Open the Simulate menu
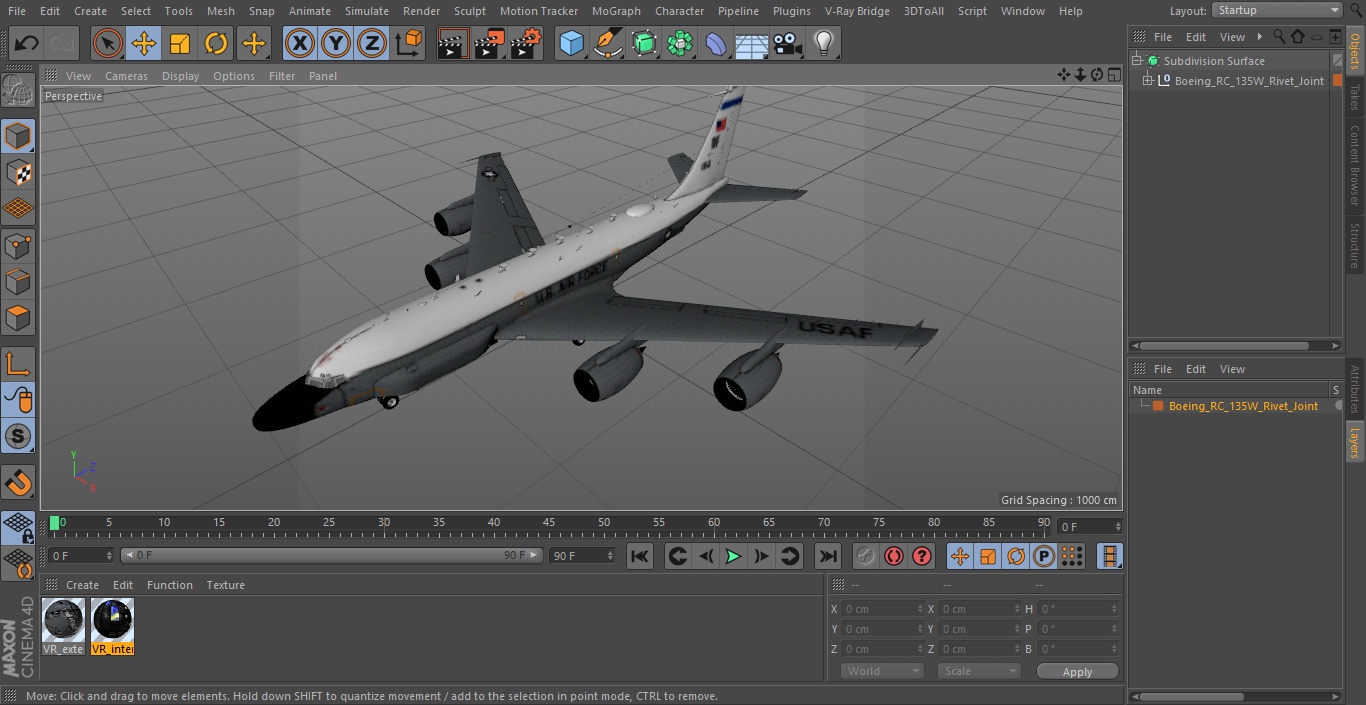Screen dimensions: 1366x705 pos(366,11)
